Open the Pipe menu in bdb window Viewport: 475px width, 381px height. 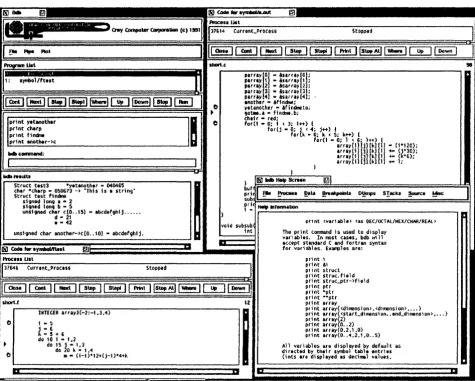coord(29,52)
